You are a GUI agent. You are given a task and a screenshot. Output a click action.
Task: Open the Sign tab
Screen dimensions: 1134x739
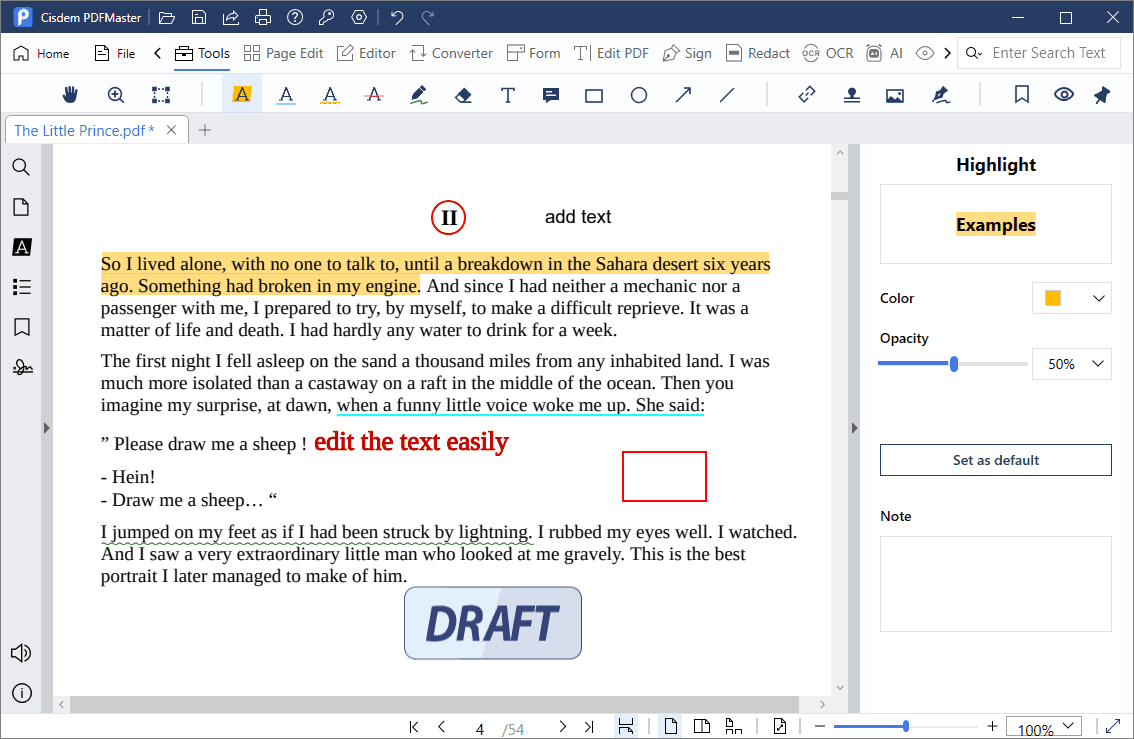pyautogui.click(x=687, y=54)
